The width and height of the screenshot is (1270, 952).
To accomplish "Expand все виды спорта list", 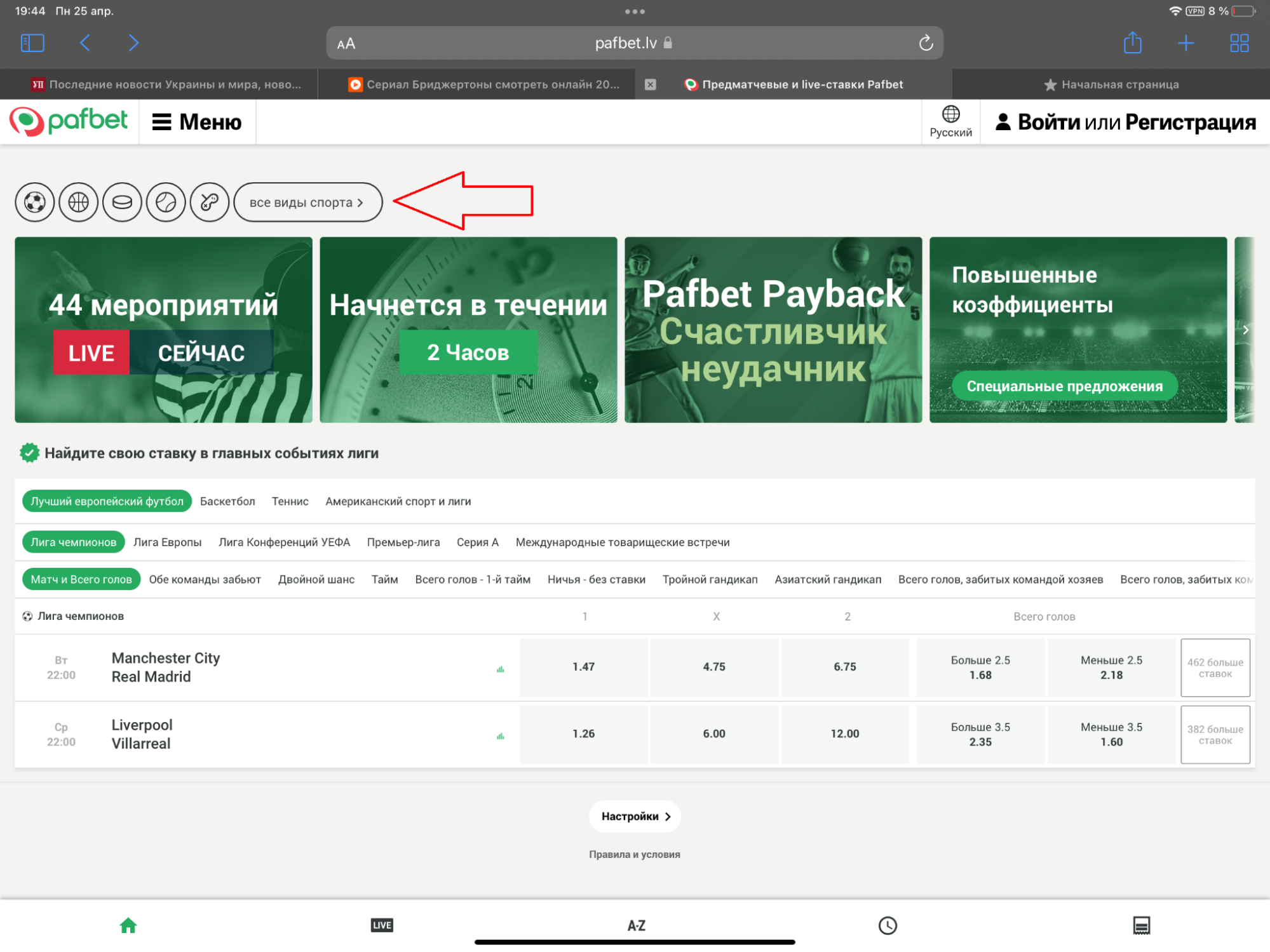I will pos(307,203).
